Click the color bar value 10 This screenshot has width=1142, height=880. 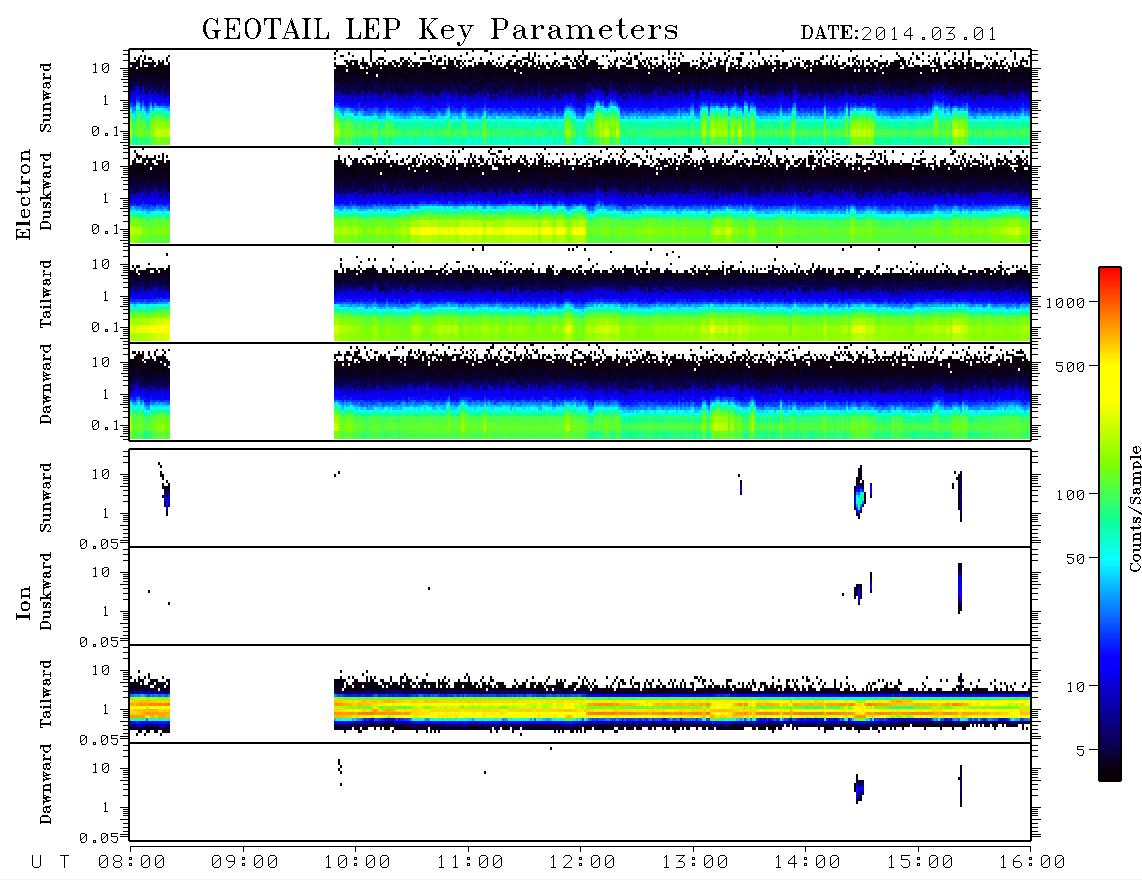(1075, 687)
